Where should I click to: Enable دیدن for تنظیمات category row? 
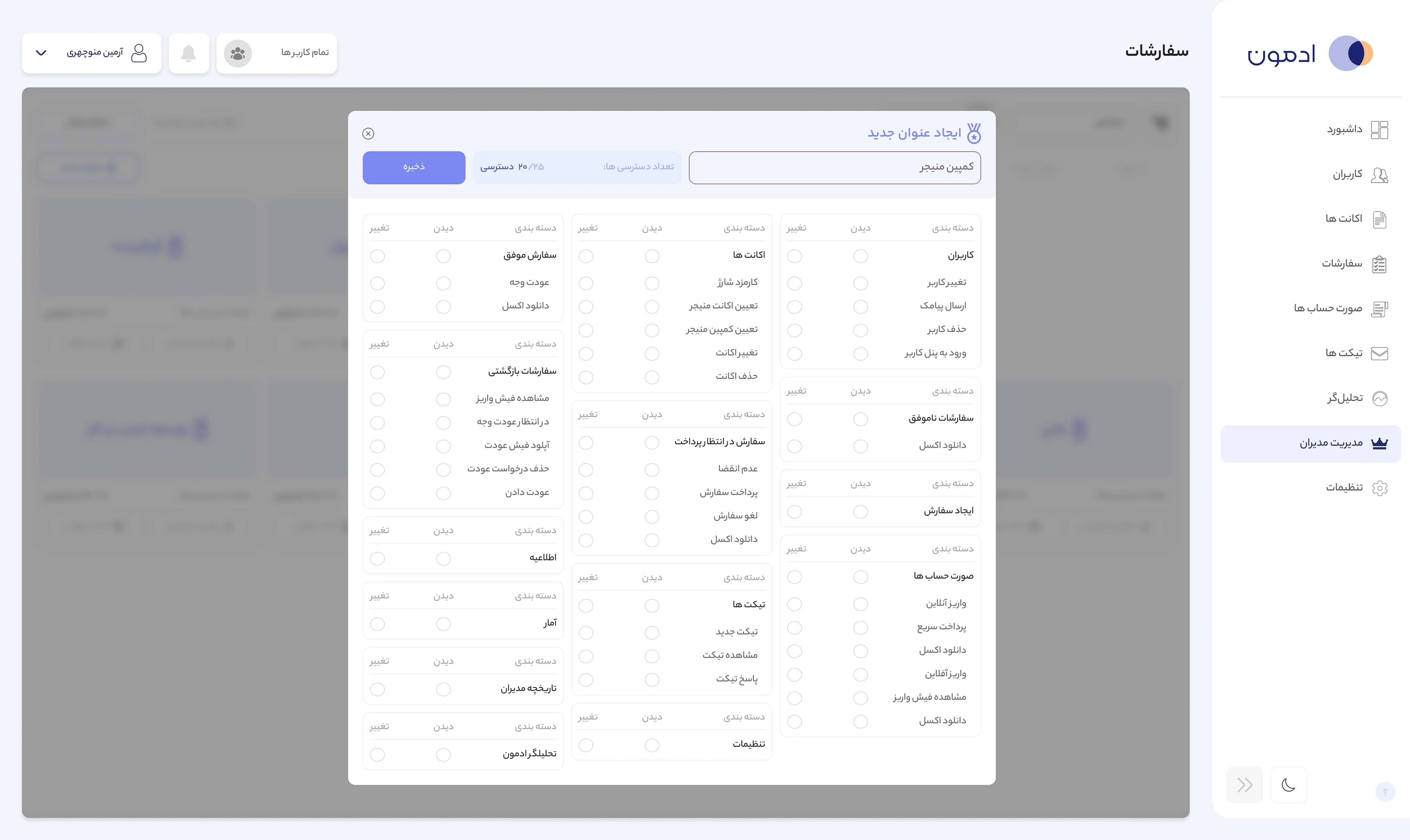pyautogui.click(x=652, y=745)
